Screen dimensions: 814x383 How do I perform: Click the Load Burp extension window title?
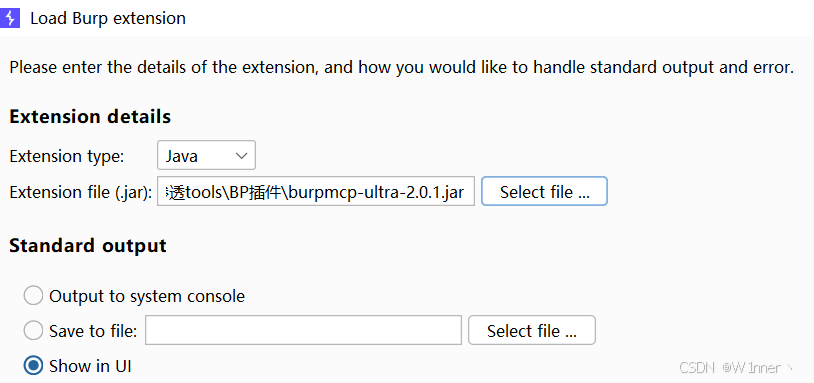(108, 18)
